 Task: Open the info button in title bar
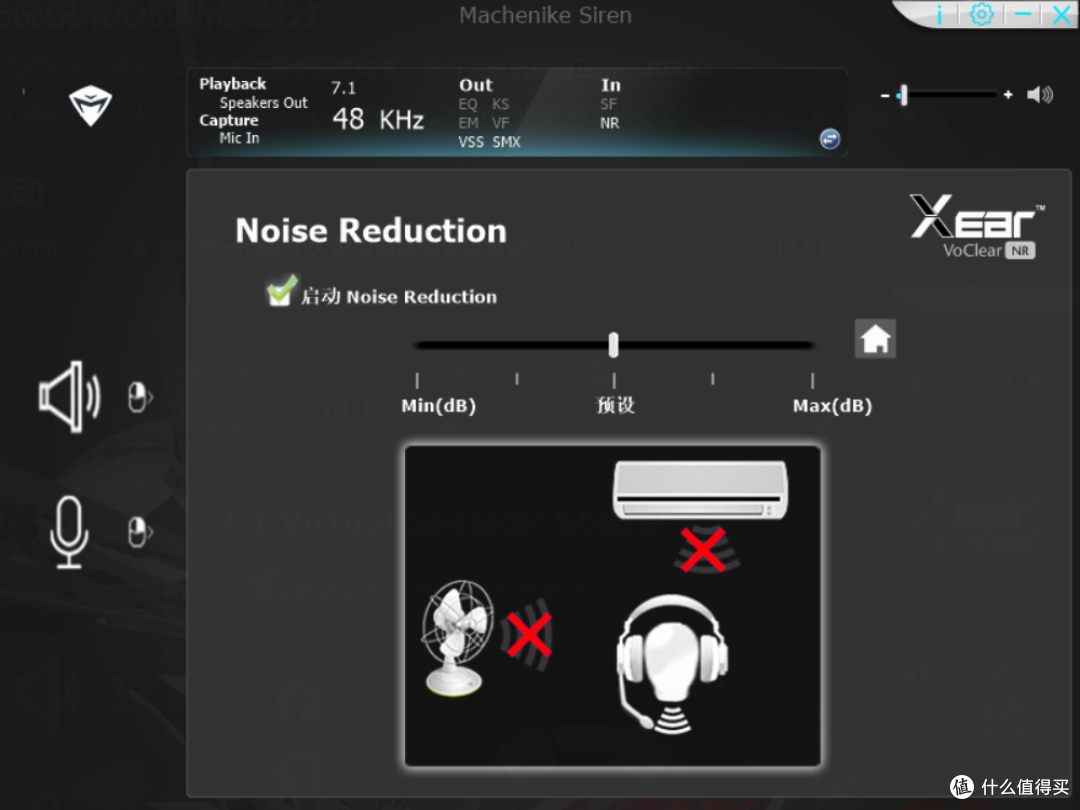click(x=939, y=14)
